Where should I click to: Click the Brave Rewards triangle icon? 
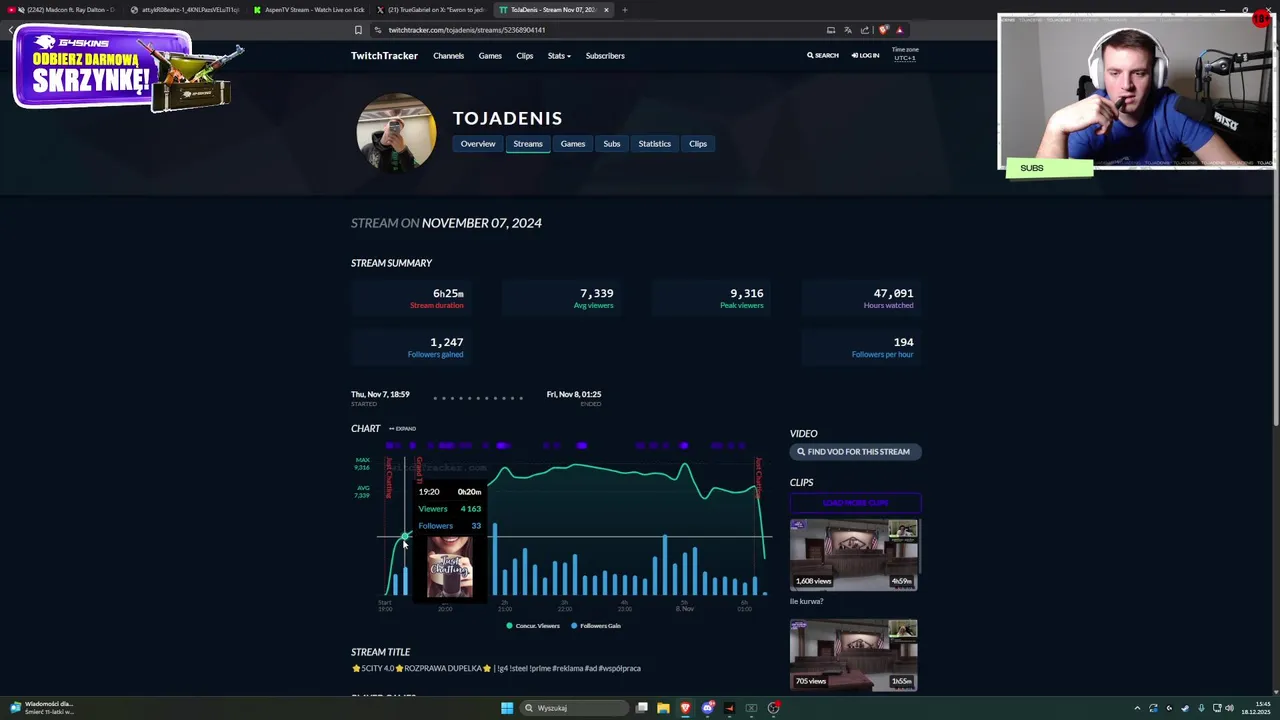pos(899,30)
